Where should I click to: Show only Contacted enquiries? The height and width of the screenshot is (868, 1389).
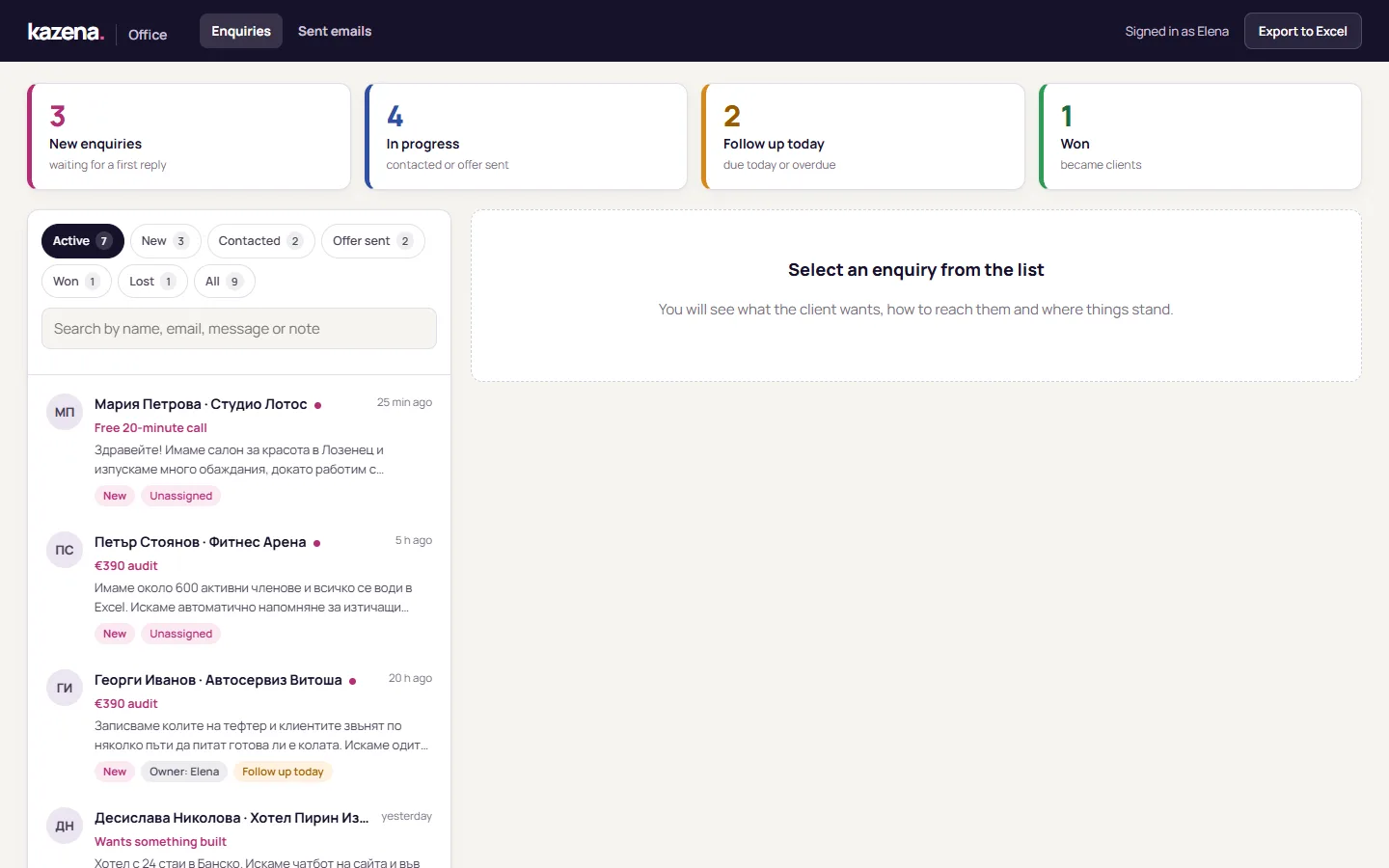261,241
